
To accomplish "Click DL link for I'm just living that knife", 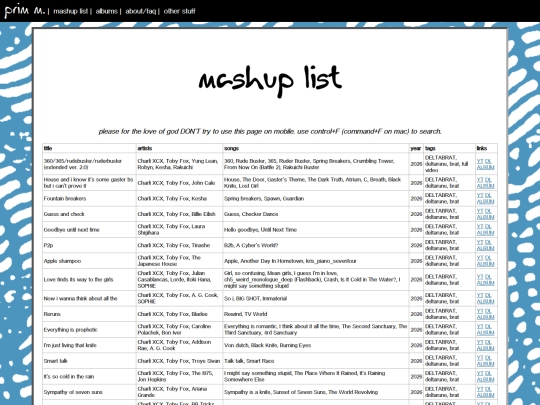I will (488, 342).
